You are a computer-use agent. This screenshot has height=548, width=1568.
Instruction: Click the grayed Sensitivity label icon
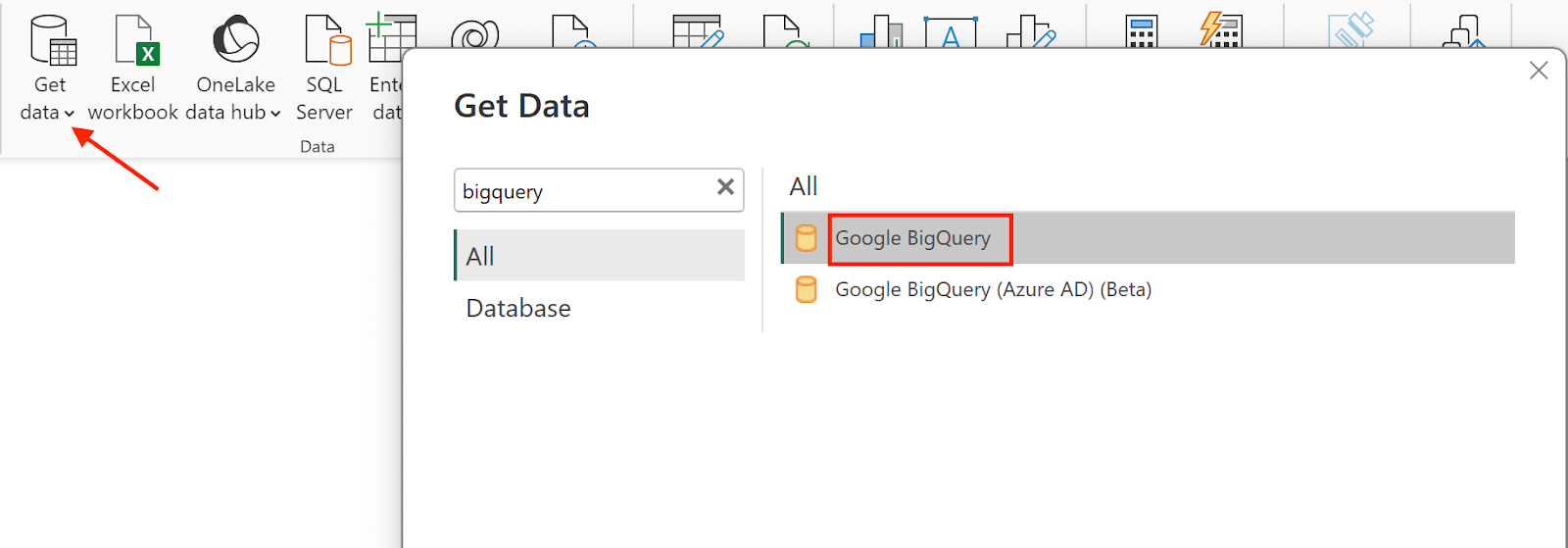(1351, 31)
